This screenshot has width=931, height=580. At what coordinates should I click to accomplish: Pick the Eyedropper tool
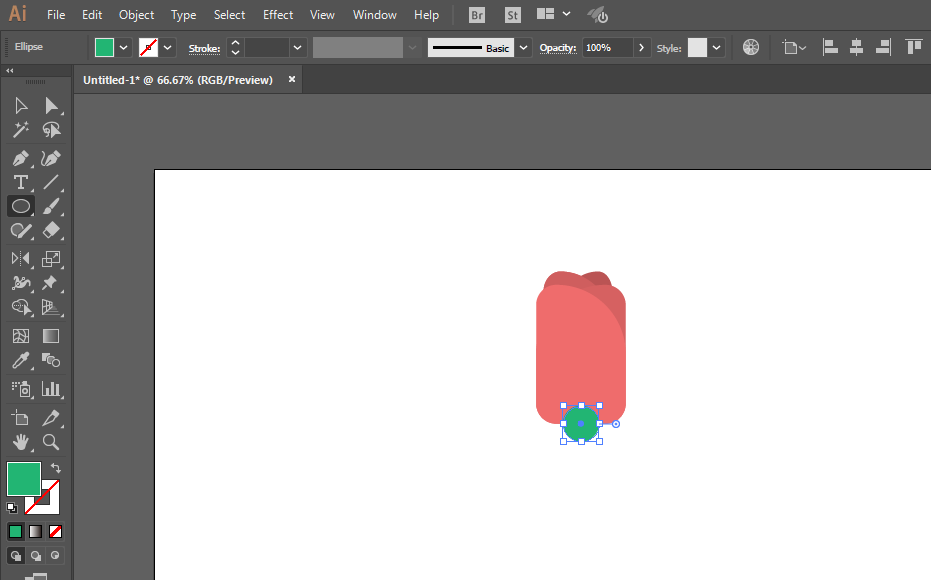point(21,360)
